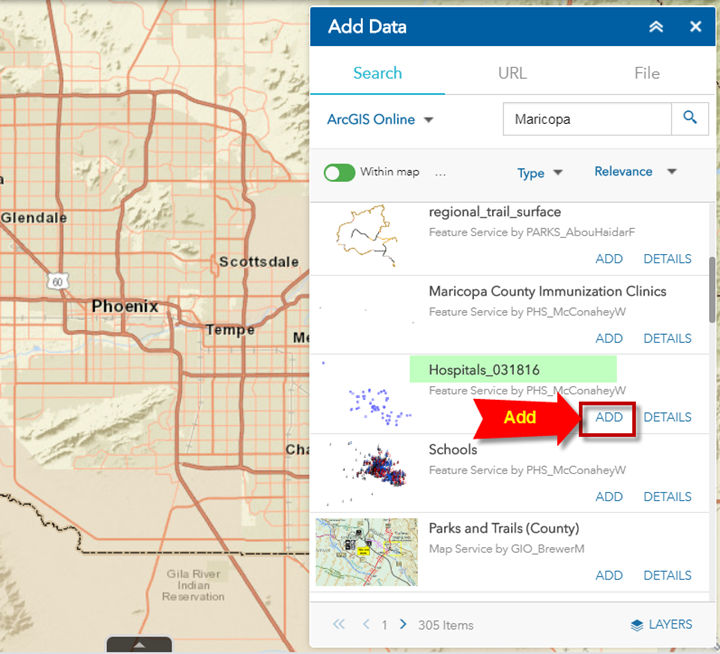Click the search magnifier icon
This screenshot has width=720, height=654.
coord(689,118)
